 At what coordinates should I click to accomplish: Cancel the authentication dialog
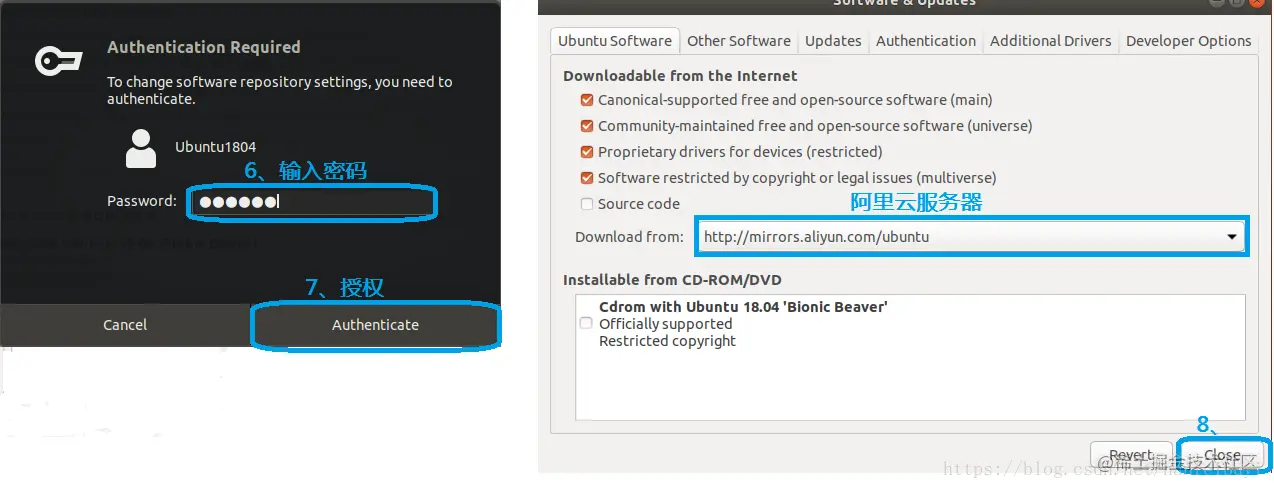(125, 325)
